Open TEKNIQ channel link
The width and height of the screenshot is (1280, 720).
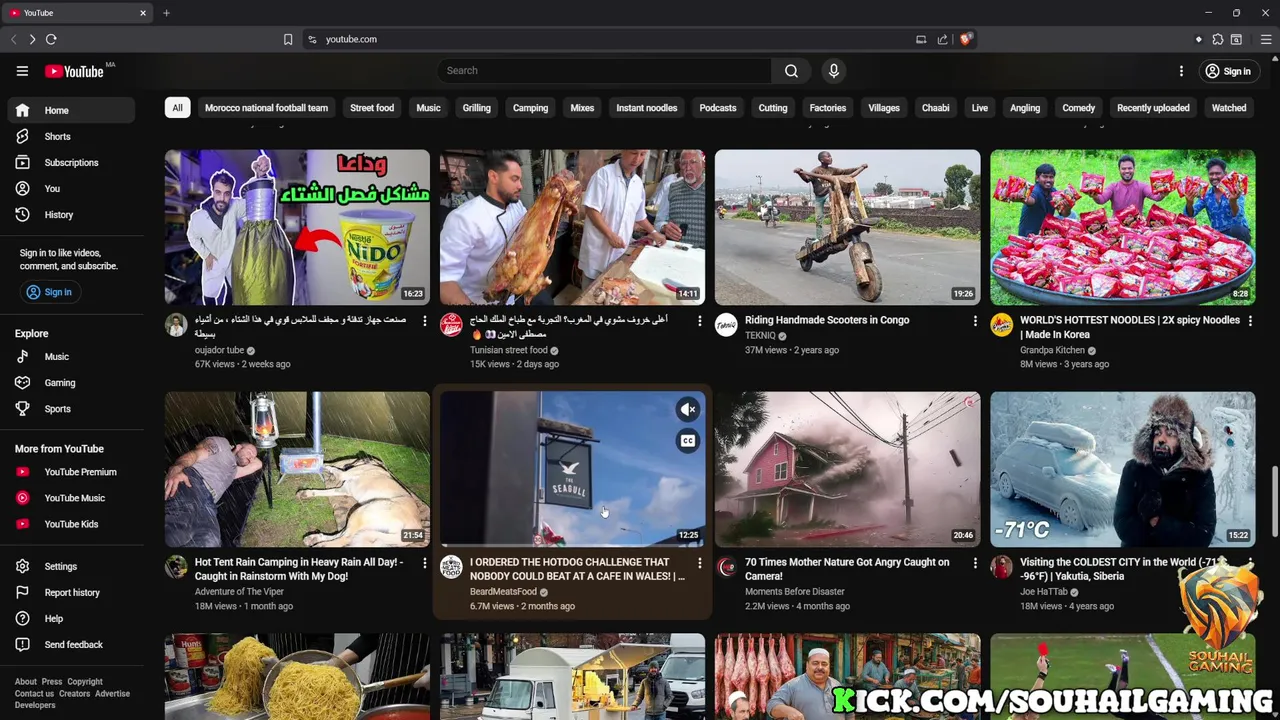click(x=760, y=336)
